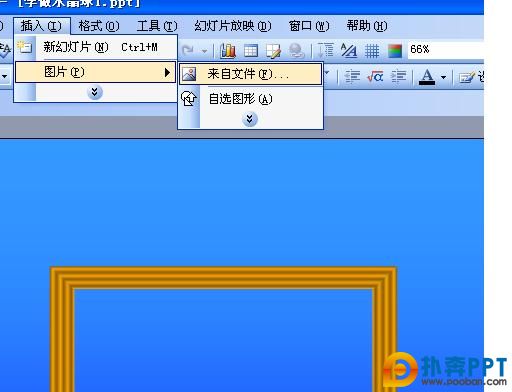
Task: Click the expand all icon
Action: 326,50
